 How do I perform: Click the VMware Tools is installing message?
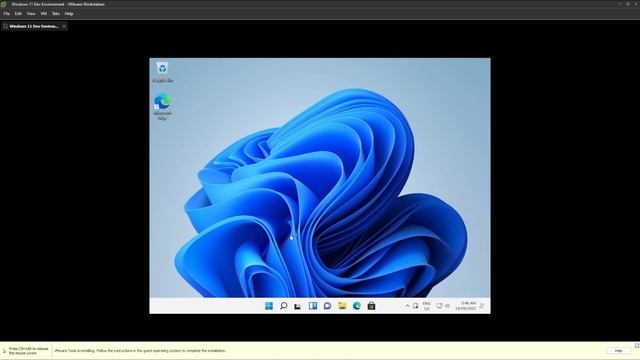140,351
